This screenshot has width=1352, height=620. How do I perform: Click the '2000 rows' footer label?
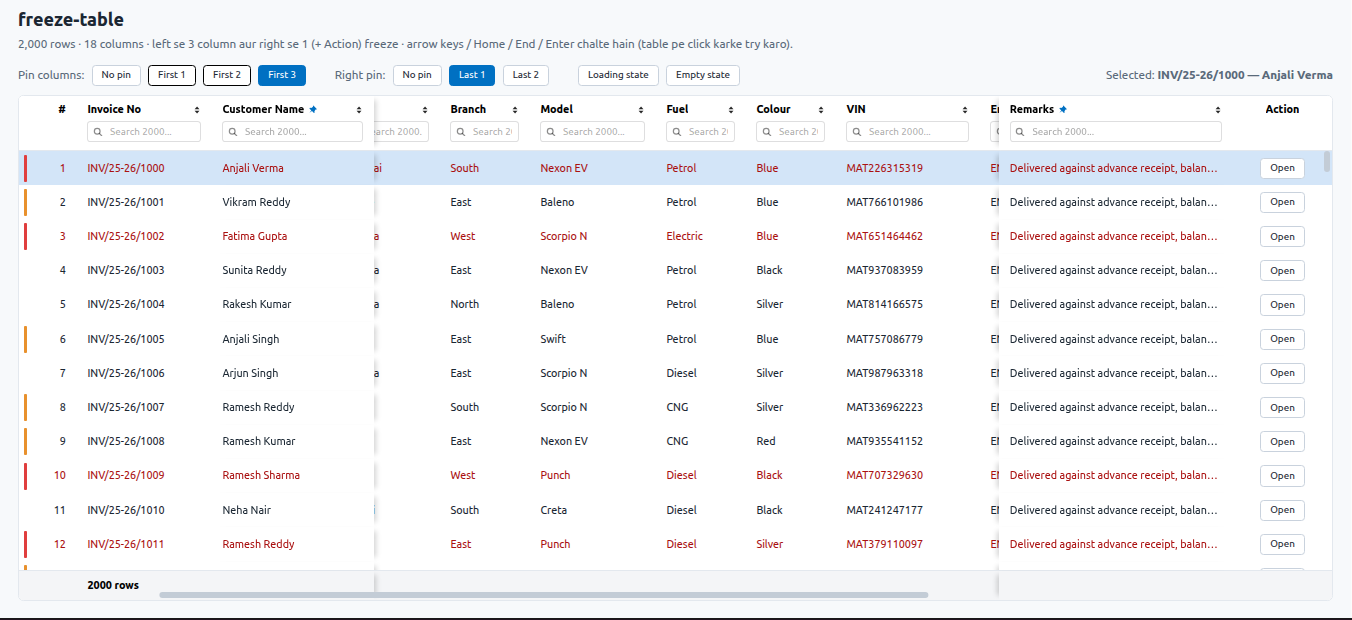[x=113, y=585]
